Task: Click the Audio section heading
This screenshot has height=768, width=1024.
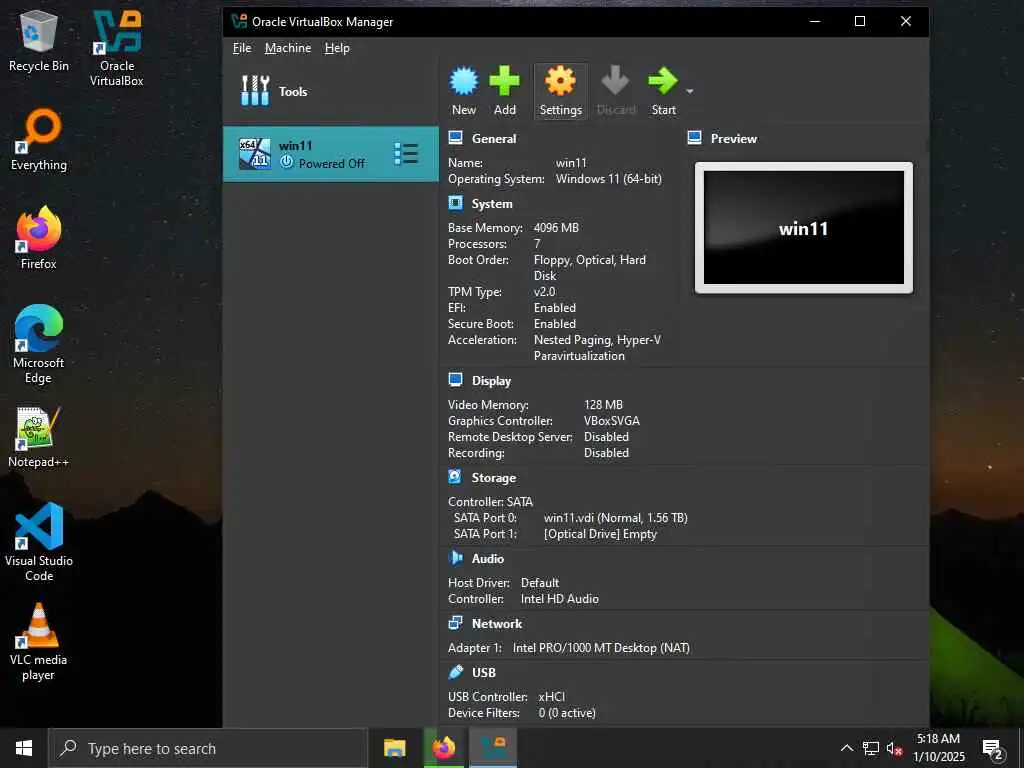Action: (x=488, y=558)
